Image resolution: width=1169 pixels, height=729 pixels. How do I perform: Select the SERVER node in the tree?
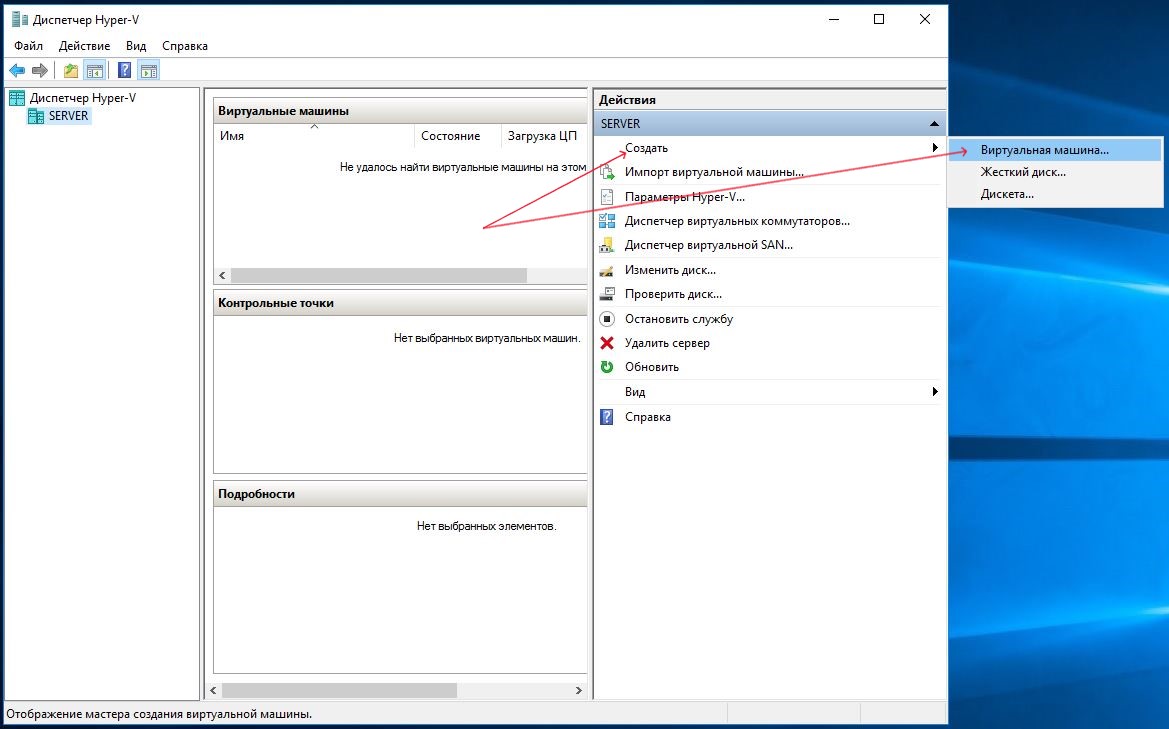pos(68,116)
